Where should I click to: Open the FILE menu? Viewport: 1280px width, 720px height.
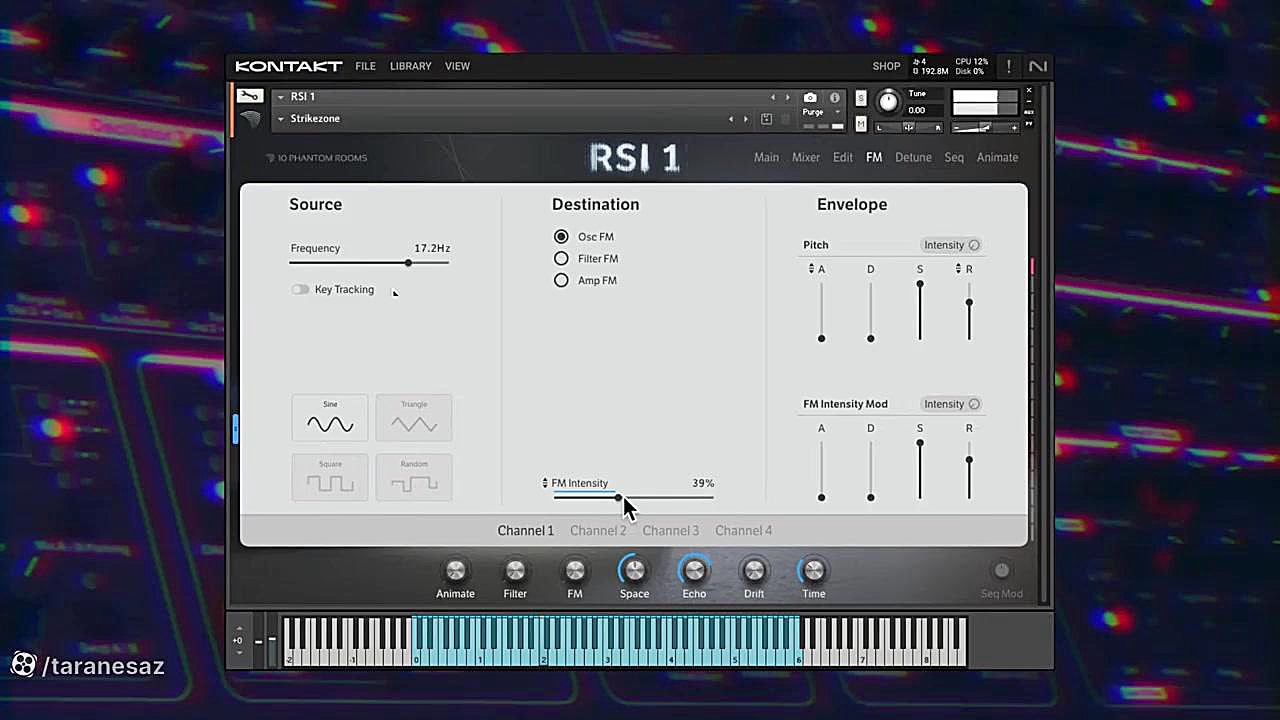[366, 66]
